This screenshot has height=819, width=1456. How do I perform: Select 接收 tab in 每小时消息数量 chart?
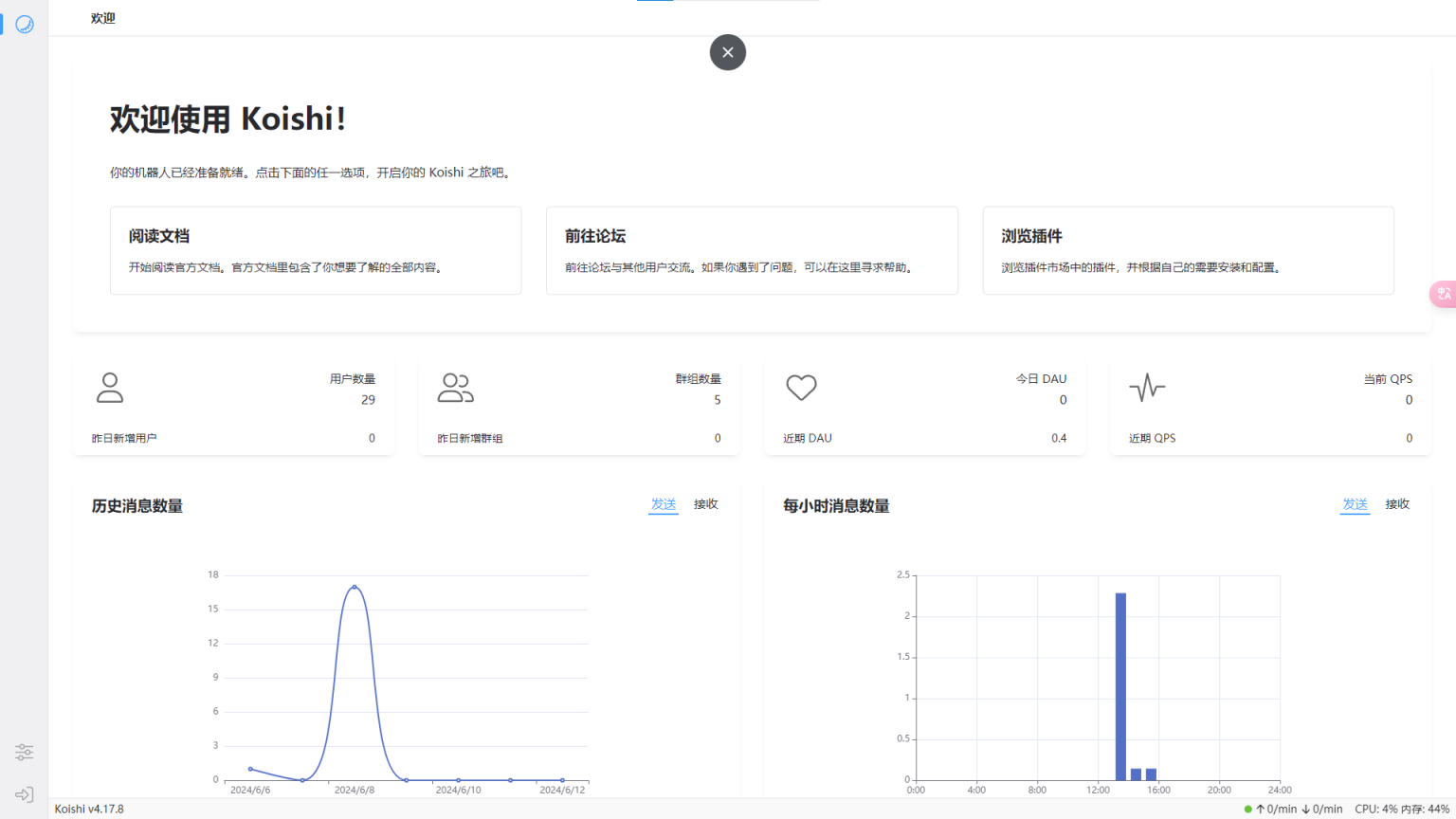pos(1397,504)
